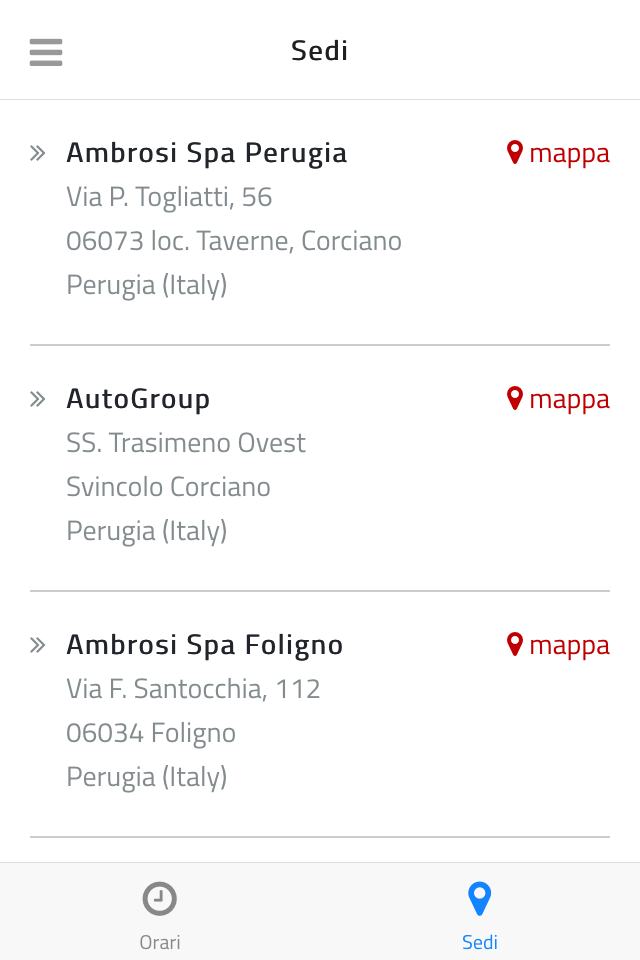This screenshot has height=960, width=640.
Task: Tap the Via P. Togliatti, 56 address
Action: point(169,197)
